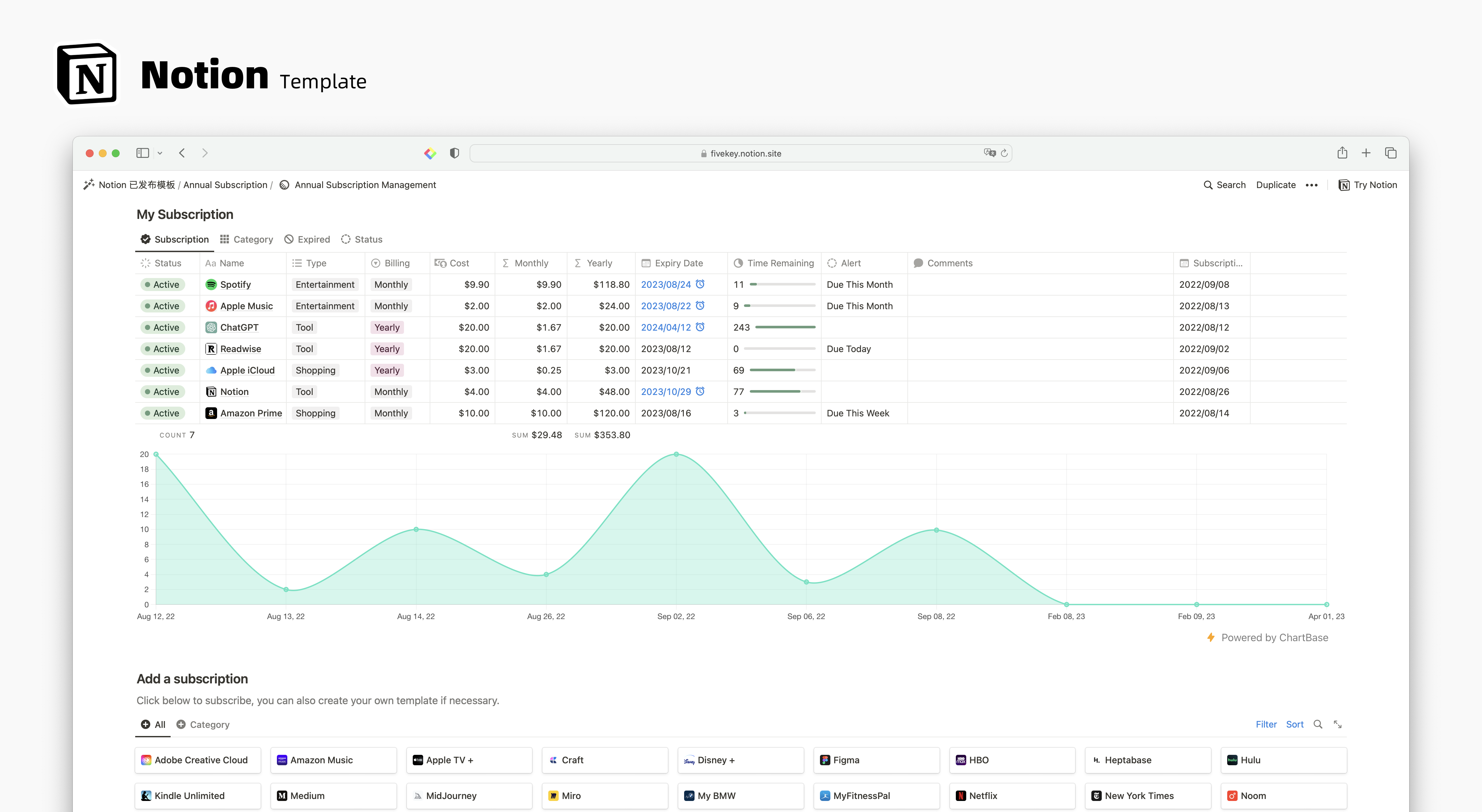This screenshot has width=1482, height=812.
Task: Click the Amazon Prime row icon
Action: coord(211,413)
